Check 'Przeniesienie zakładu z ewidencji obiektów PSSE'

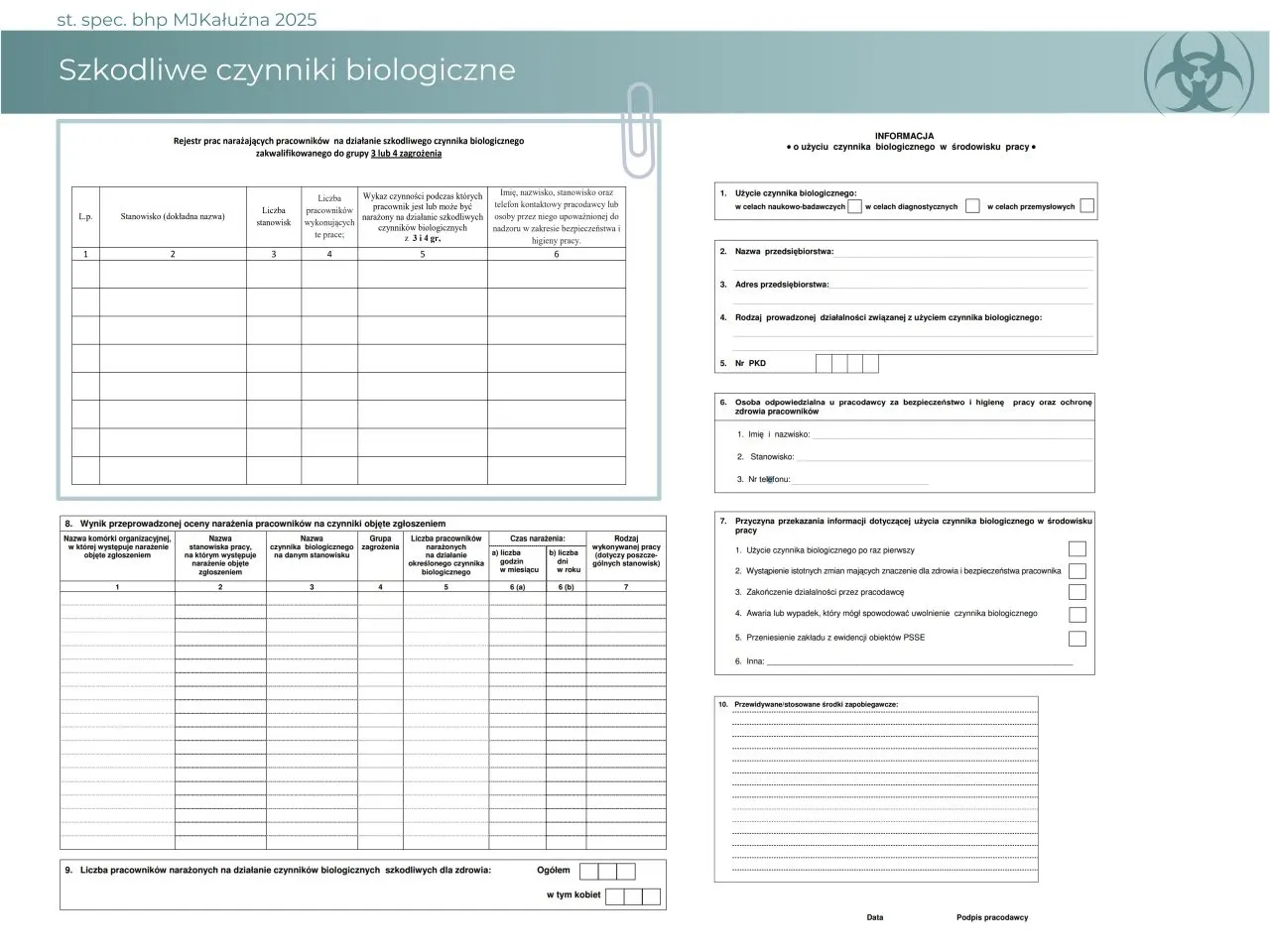click(1077, 639)
